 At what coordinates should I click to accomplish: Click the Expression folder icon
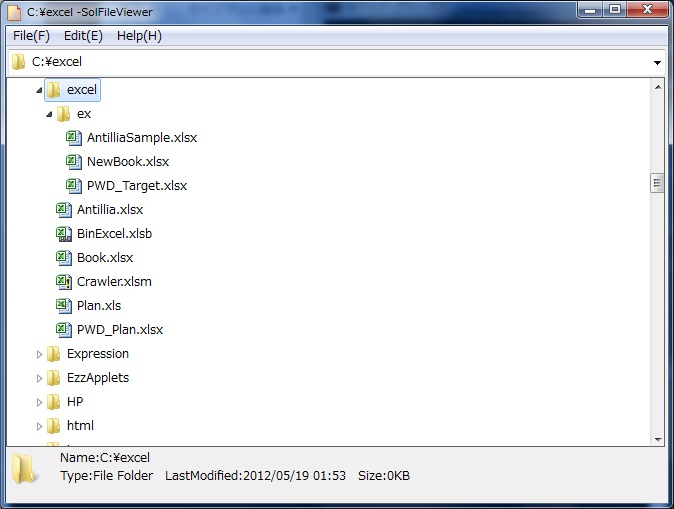[x=53, y=354]
